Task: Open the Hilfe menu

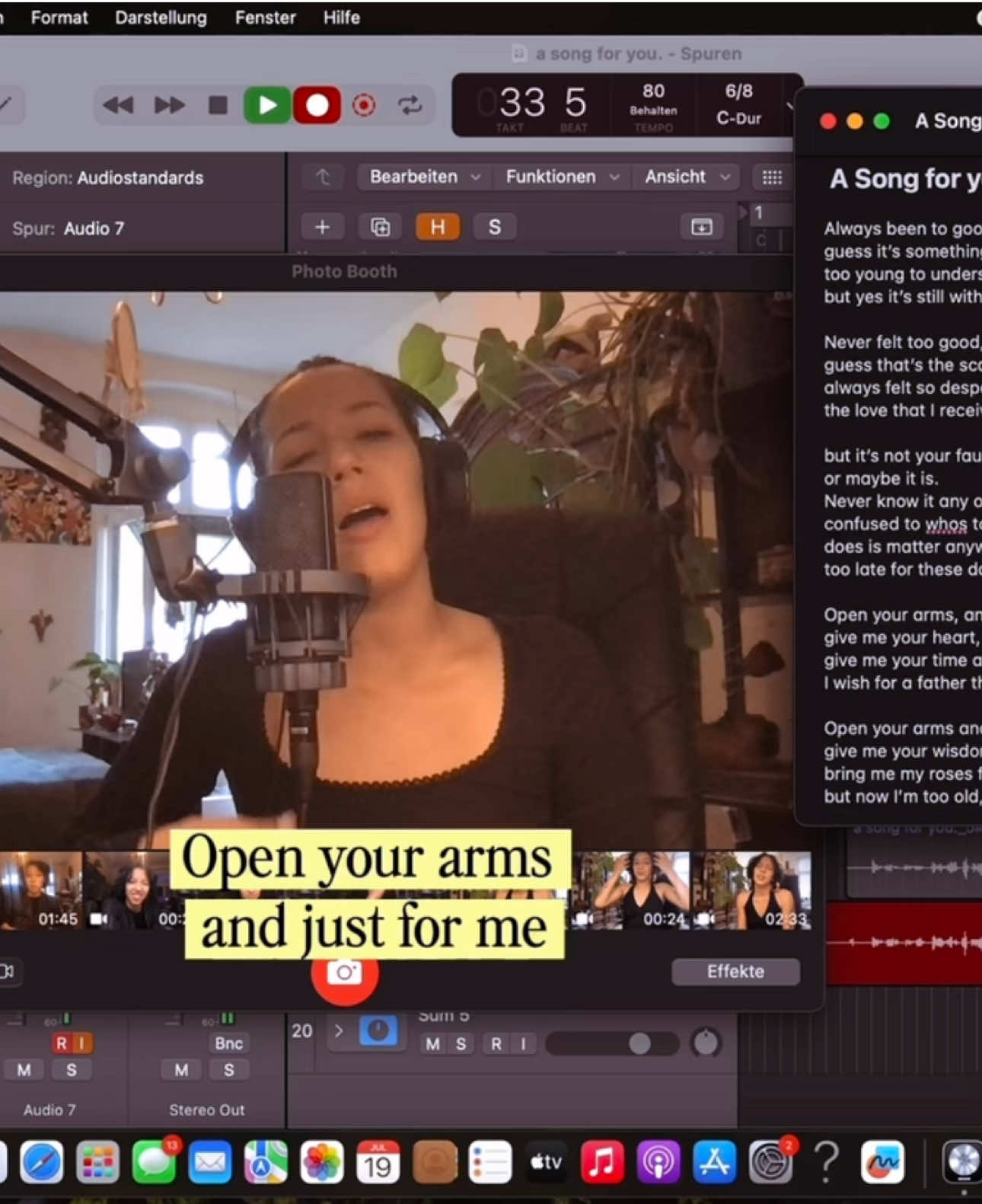Action: tap(341, 18)
